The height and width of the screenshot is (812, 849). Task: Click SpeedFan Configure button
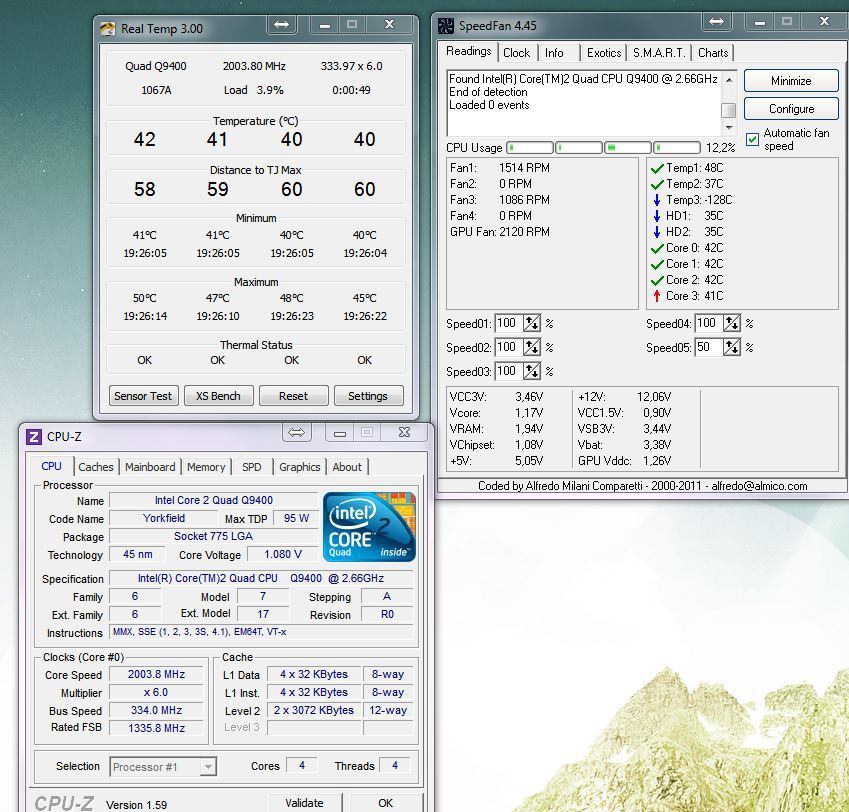[x=791, y=109]
